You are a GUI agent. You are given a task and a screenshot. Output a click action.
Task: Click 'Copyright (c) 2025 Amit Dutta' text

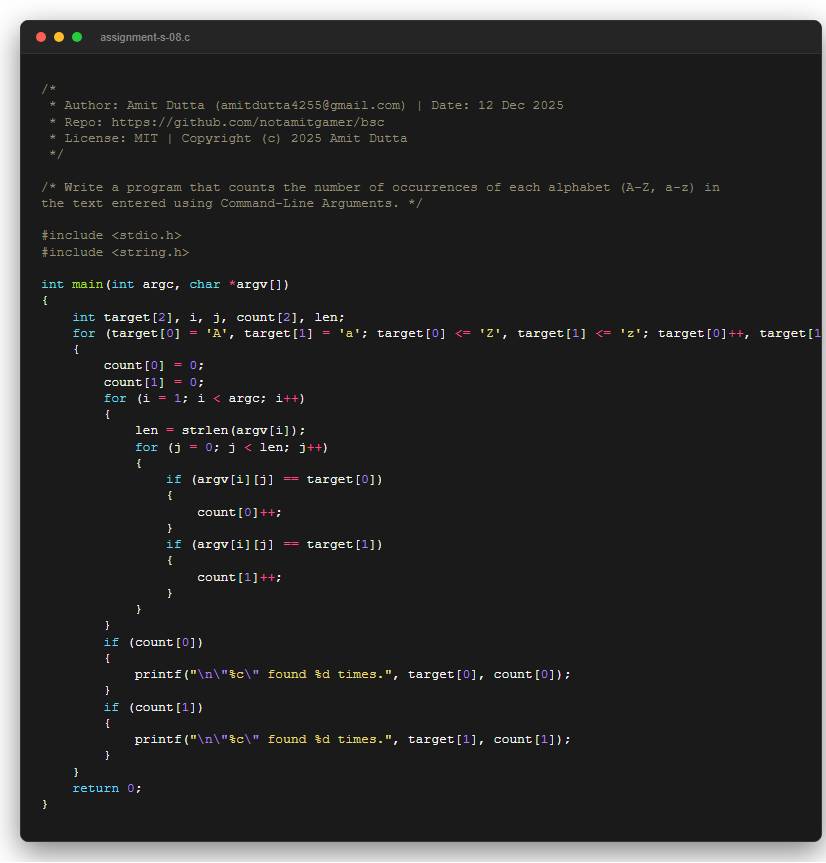click(294, 138)
